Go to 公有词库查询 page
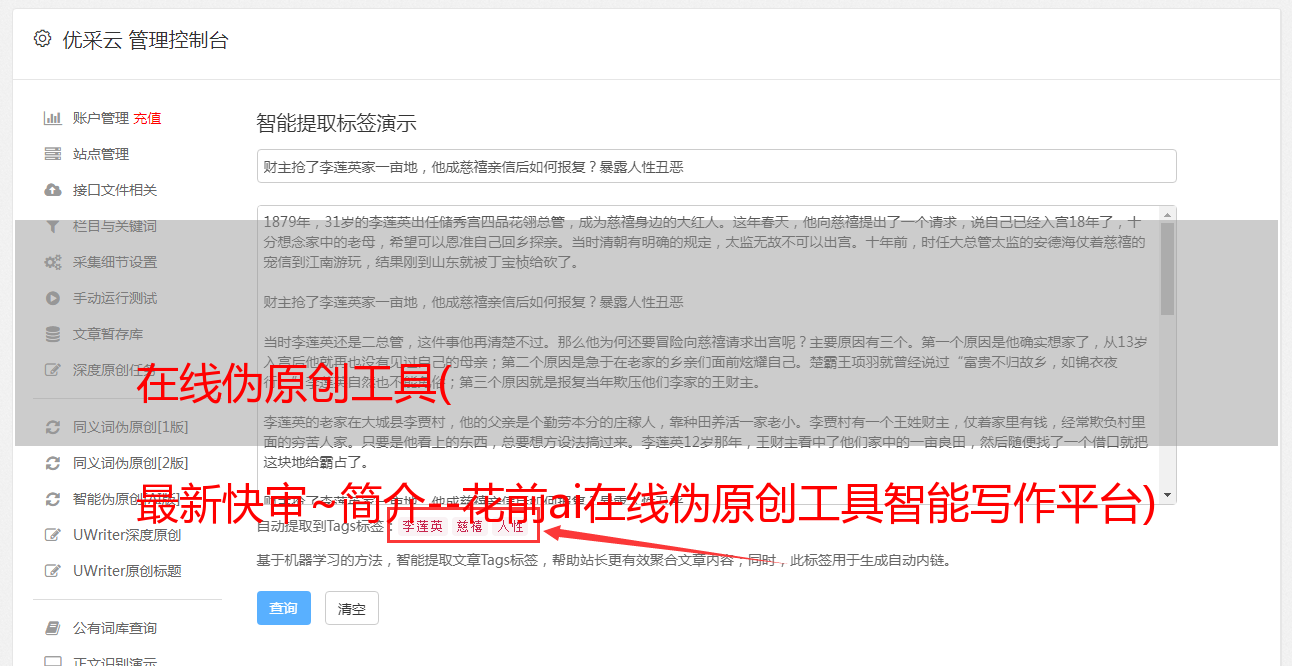This screenshot has width=1292, height=666. 115,628
